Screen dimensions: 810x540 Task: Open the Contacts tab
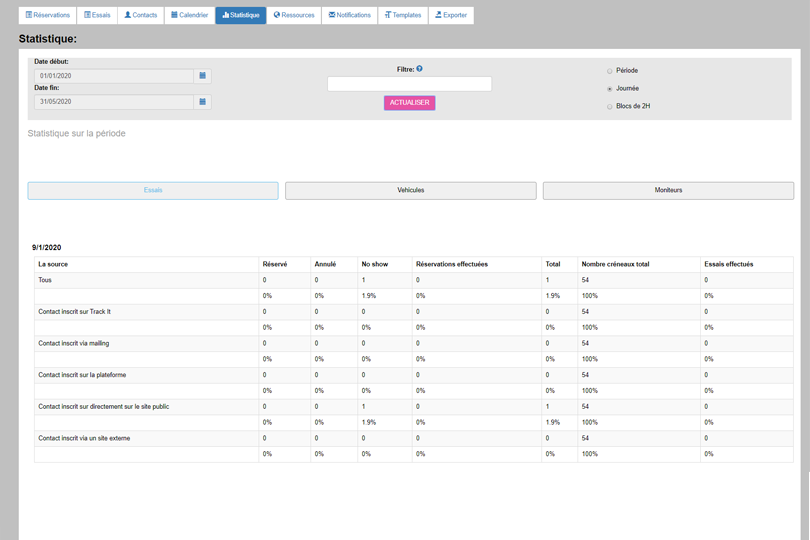tap(141, 16)
